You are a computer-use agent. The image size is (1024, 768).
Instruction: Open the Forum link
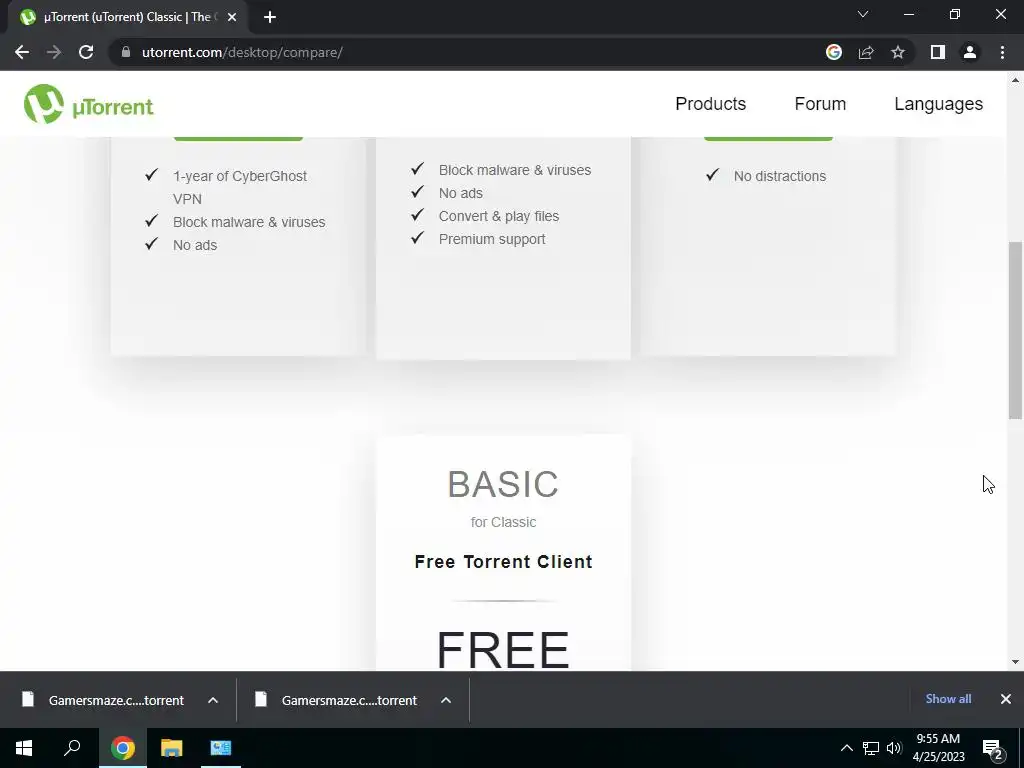click(820, 104)
